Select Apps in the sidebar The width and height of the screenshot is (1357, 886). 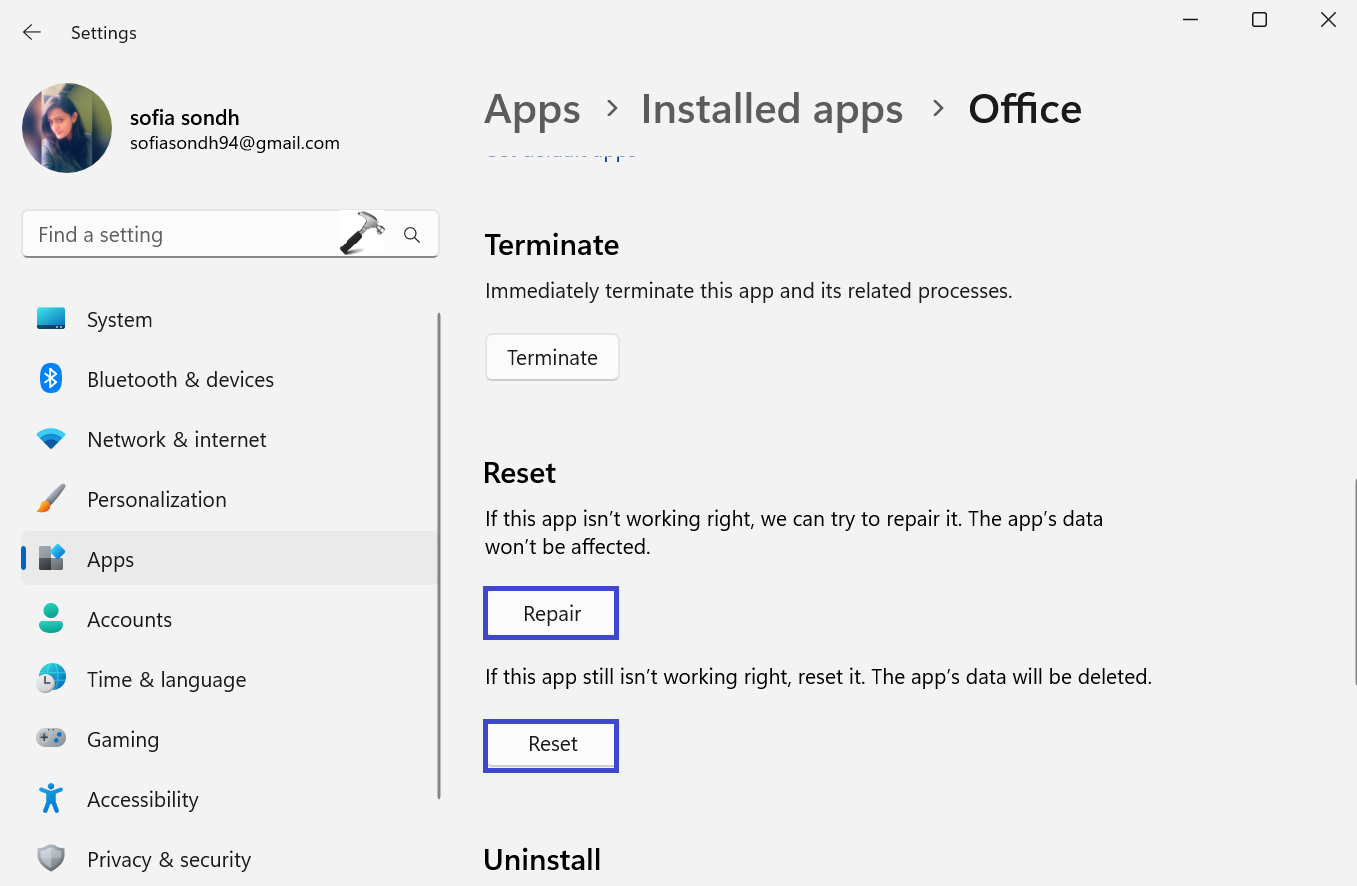tap(110, 559)
